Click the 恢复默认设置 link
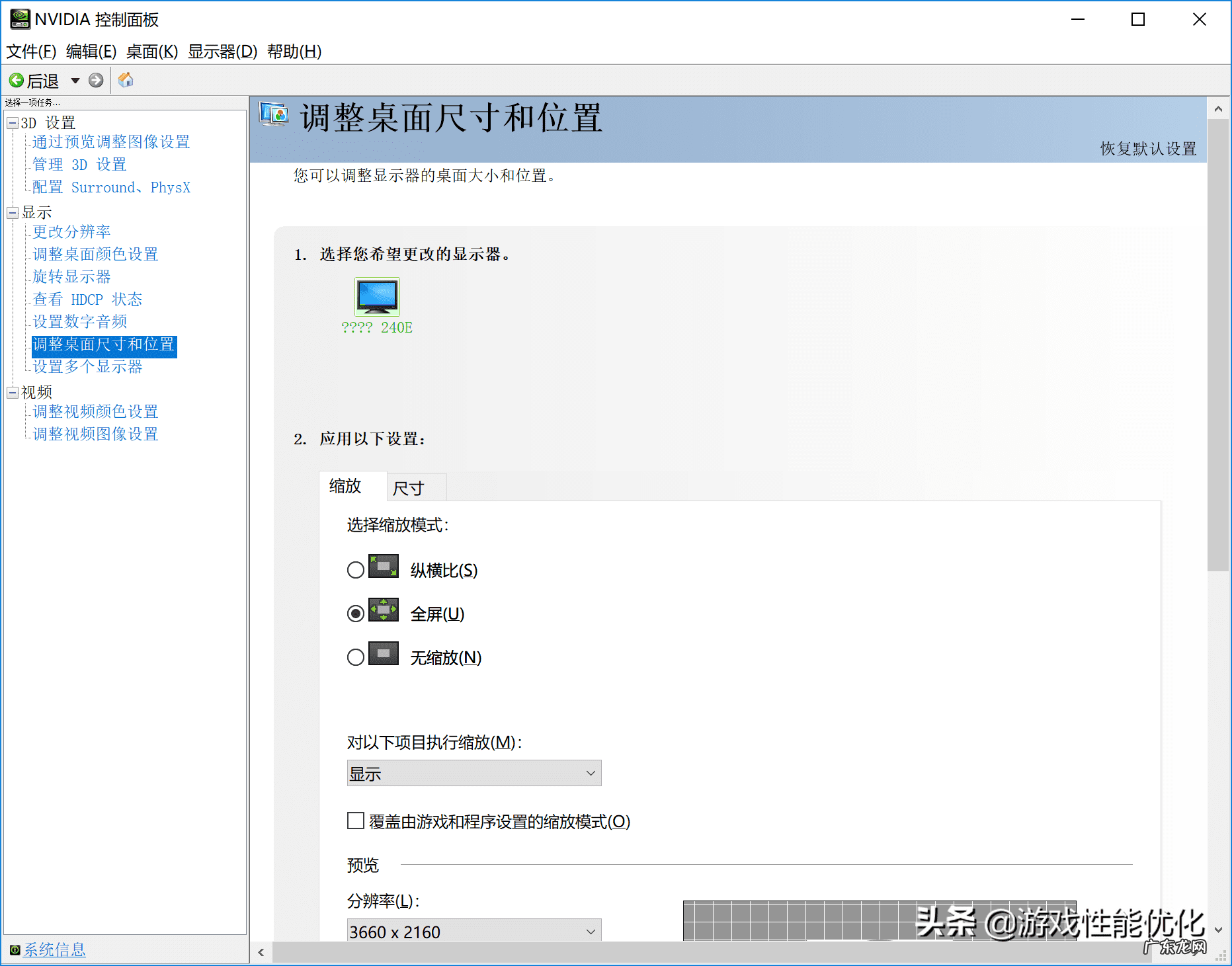The height and width of the screenshot is (966, 1232). [x=1147, y=149]
